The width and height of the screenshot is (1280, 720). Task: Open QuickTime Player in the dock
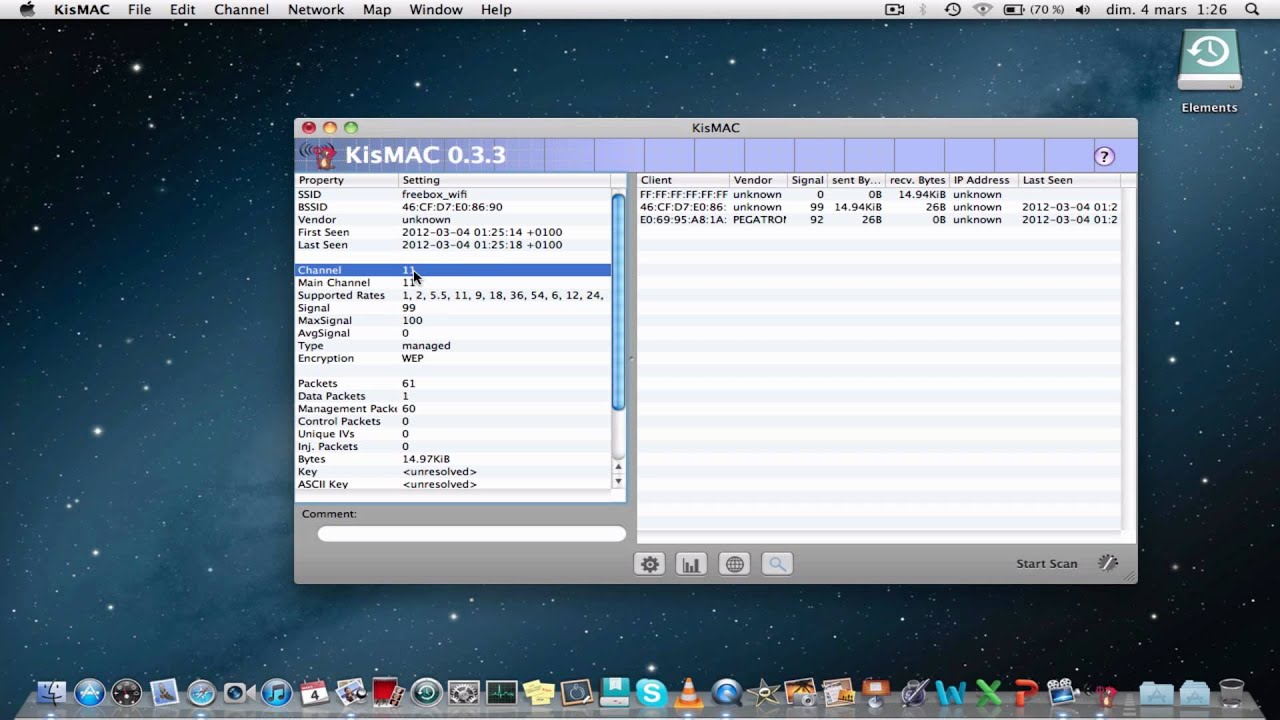click(x=727, y=692)
